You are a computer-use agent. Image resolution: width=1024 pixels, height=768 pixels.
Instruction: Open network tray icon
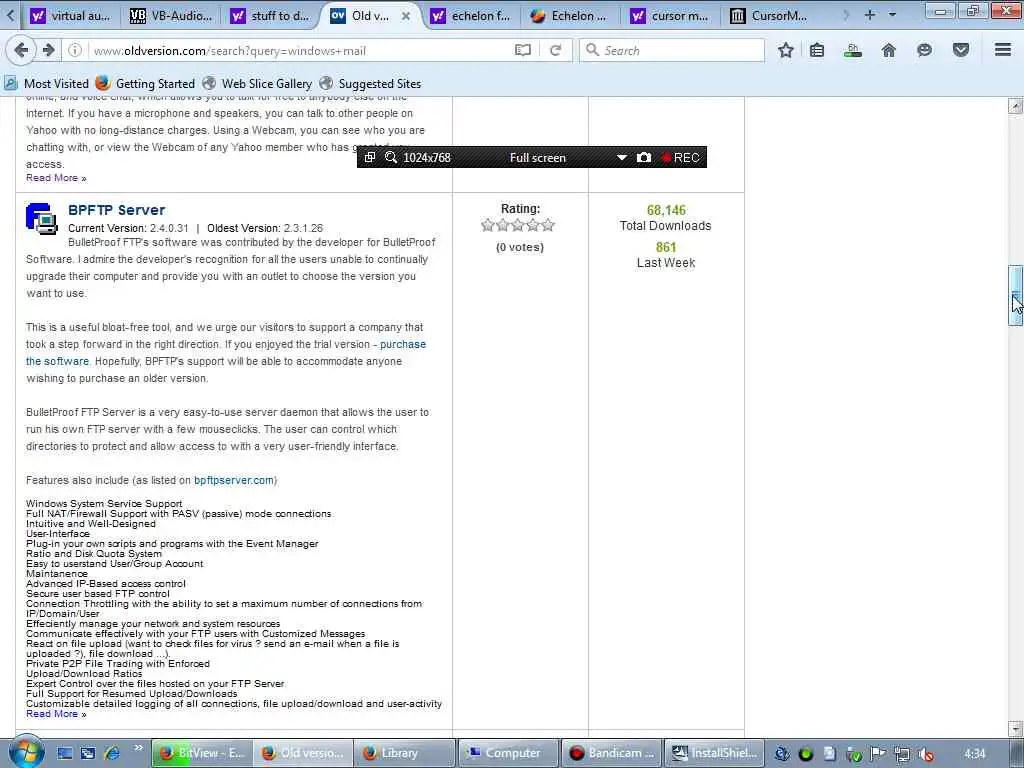(x=902, y=754)
